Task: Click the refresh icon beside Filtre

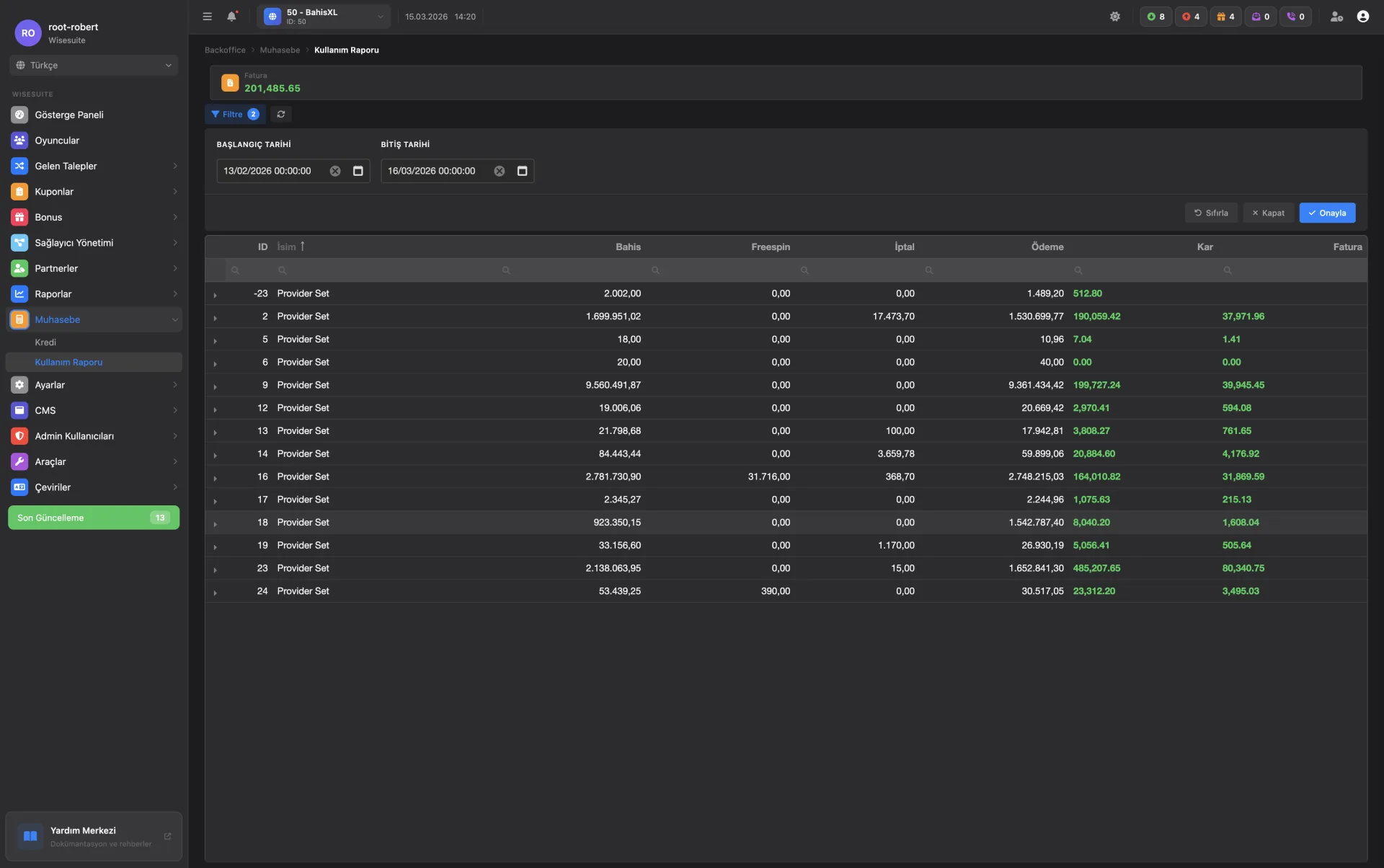Action: click(x=281, y=114)
